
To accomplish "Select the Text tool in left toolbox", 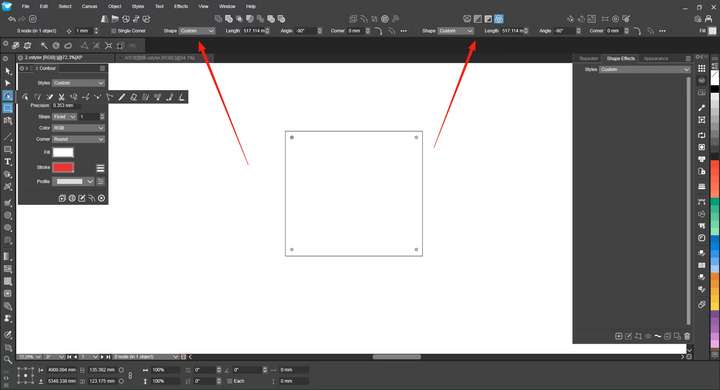I will coord(8,162).
